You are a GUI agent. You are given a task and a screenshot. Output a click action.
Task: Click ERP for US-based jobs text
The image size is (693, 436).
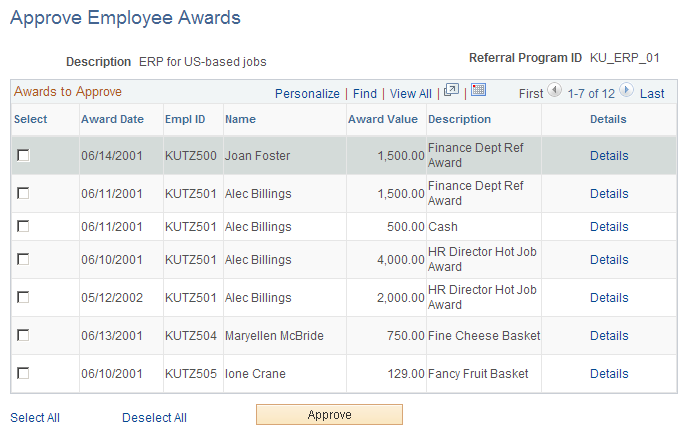202,61
